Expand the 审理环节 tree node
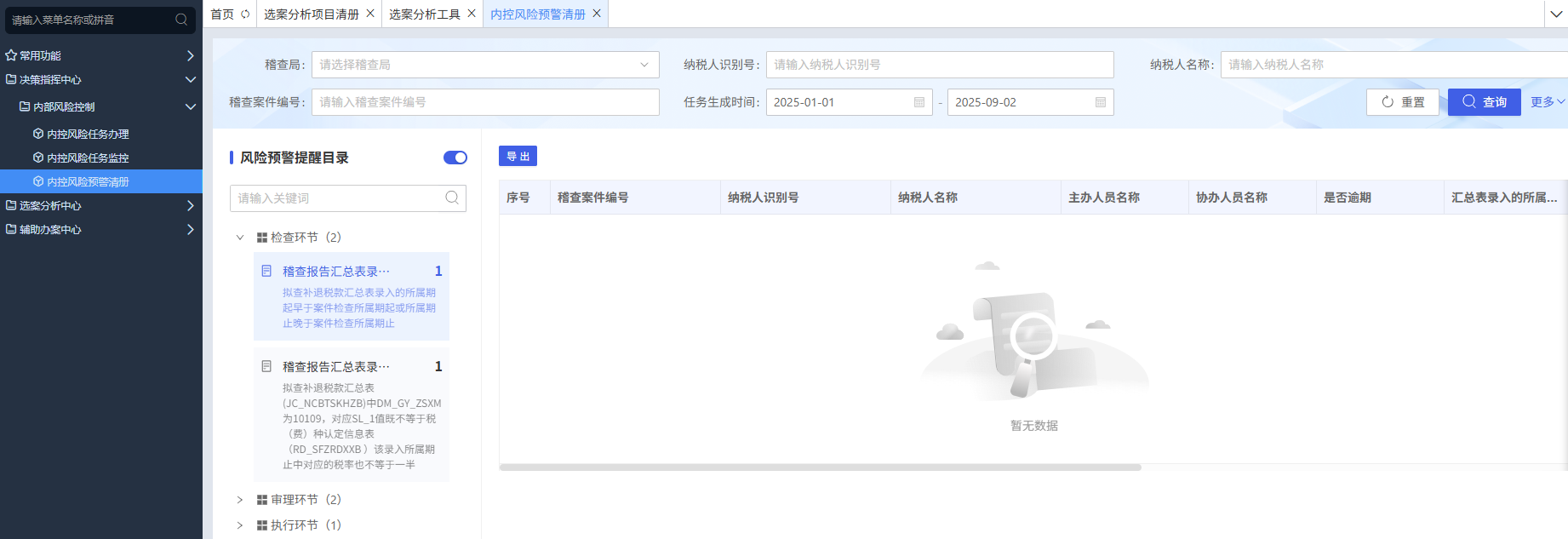 pos(240,500)
